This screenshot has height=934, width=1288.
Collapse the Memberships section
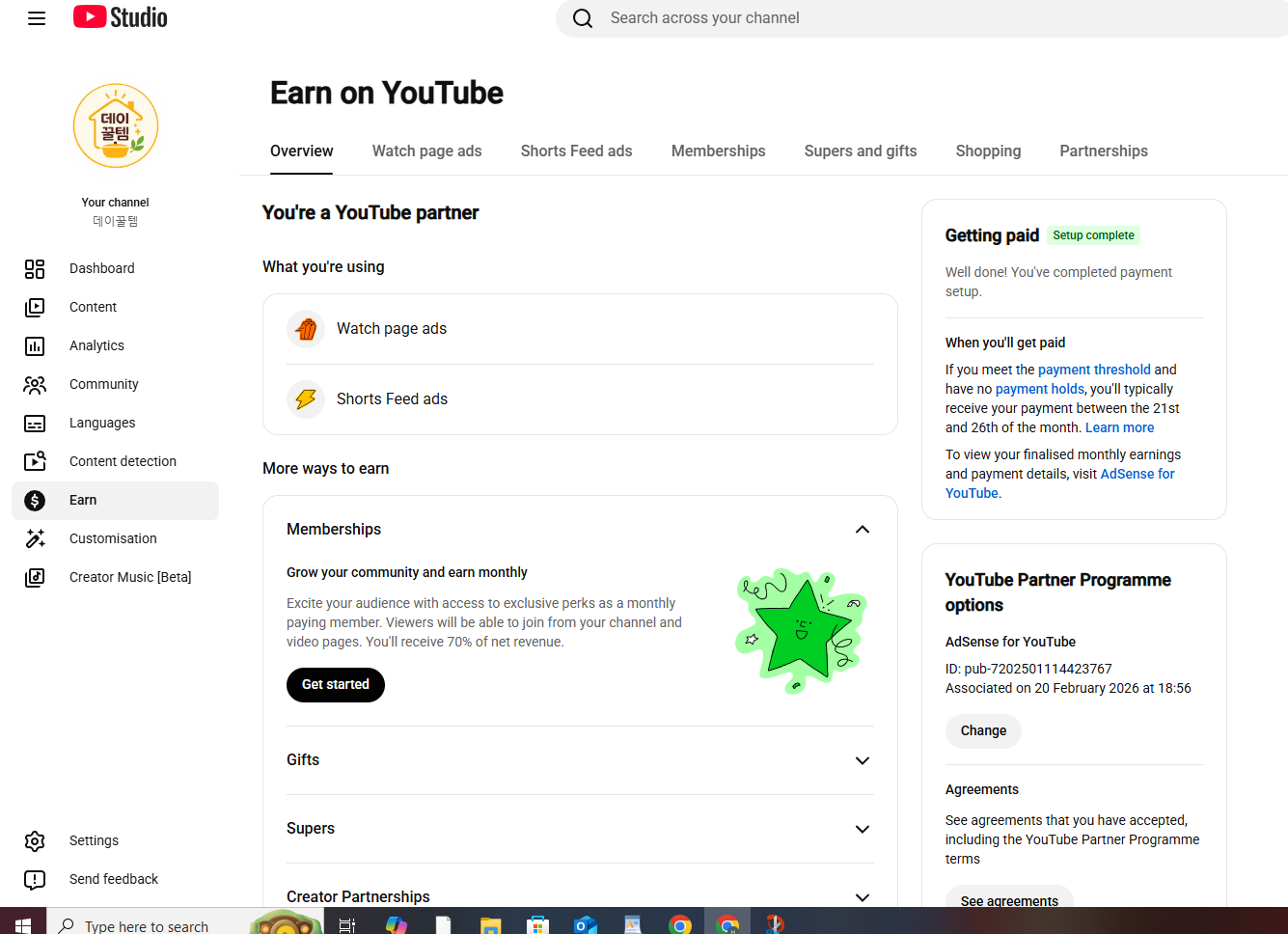(x=863, y=530)
